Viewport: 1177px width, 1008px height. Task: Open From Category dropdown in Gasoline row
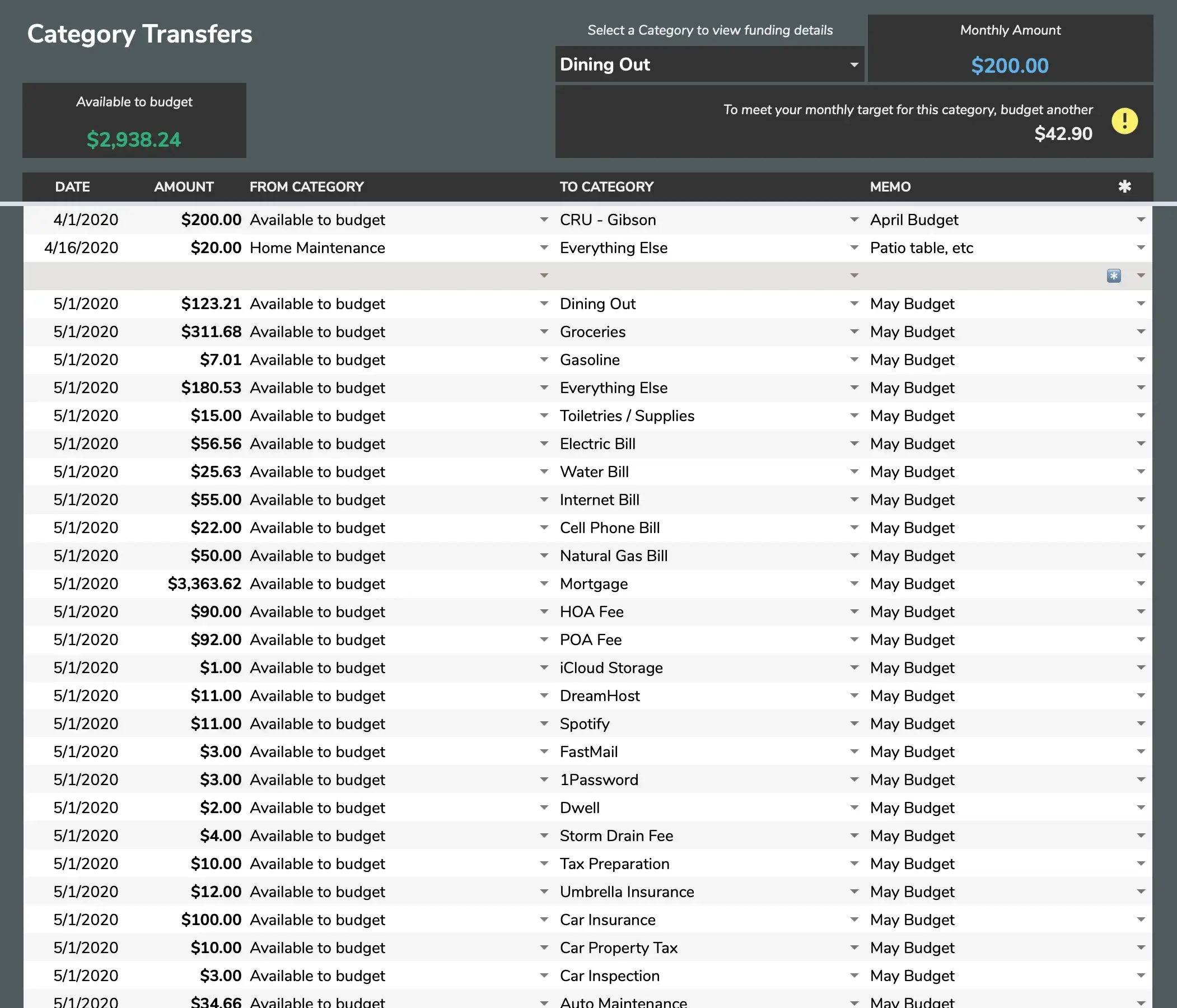[544, 359]
